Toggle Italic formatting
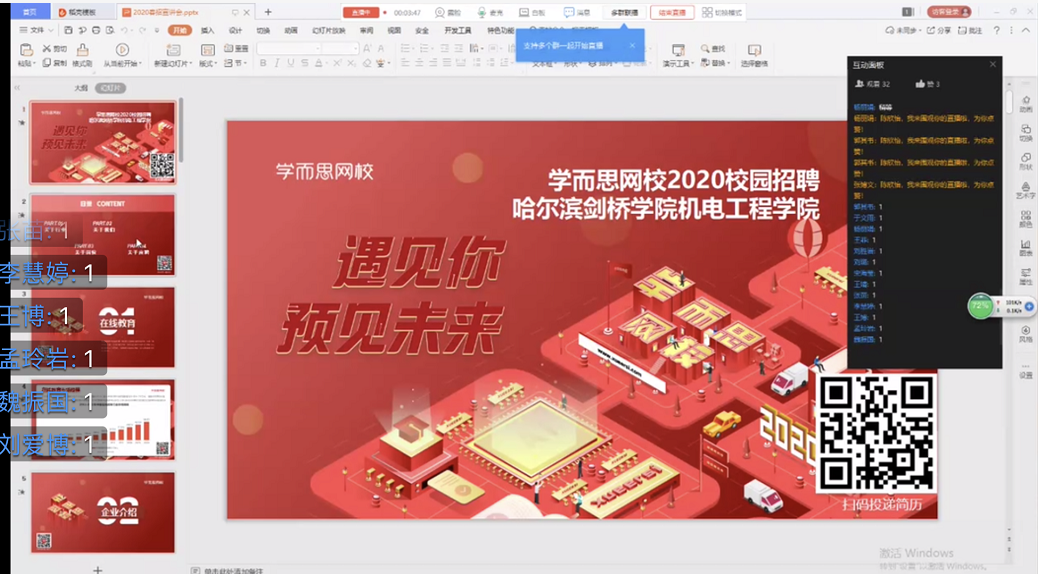 [x=277, y=64]
